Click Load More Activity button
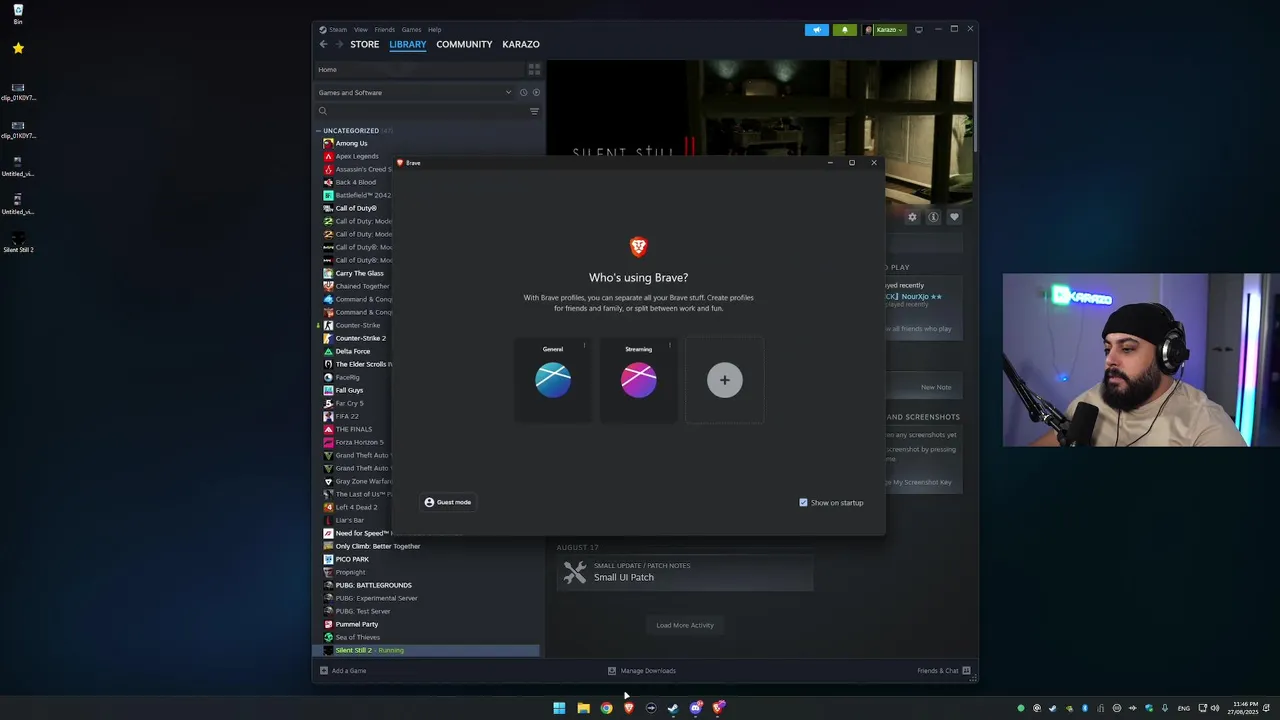 (685, 625)
